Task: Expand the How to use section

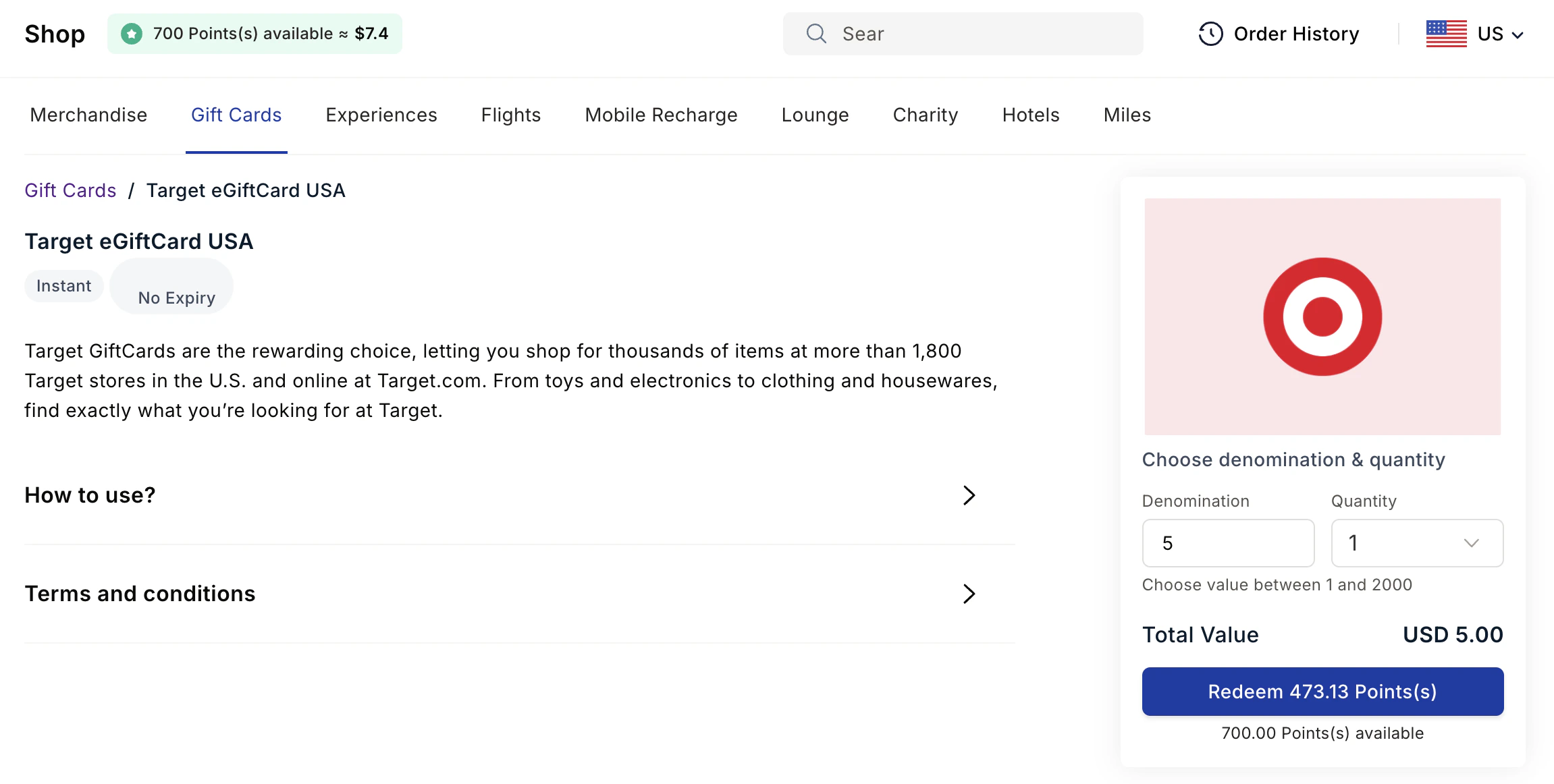Action: (520, 495)
